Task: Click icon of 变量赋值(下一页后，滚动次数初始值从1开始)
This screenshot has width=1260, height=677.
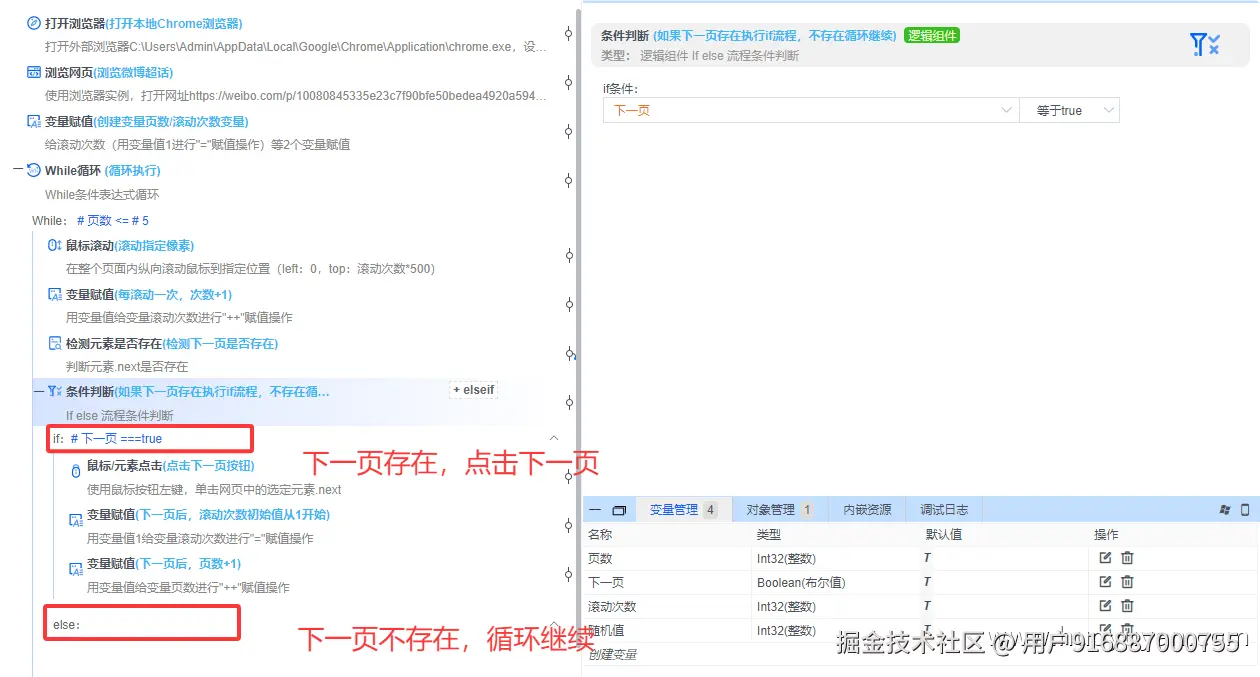Action: pyautogui.click(x=76, y=520)
